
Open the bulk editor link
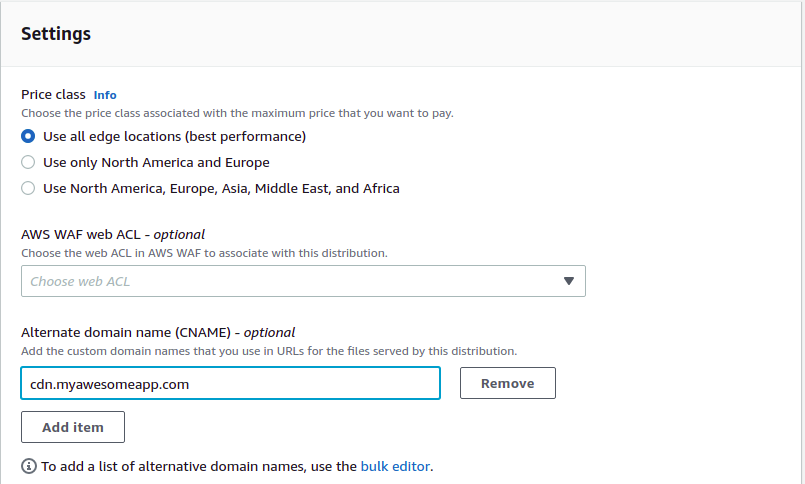[395, 466]
